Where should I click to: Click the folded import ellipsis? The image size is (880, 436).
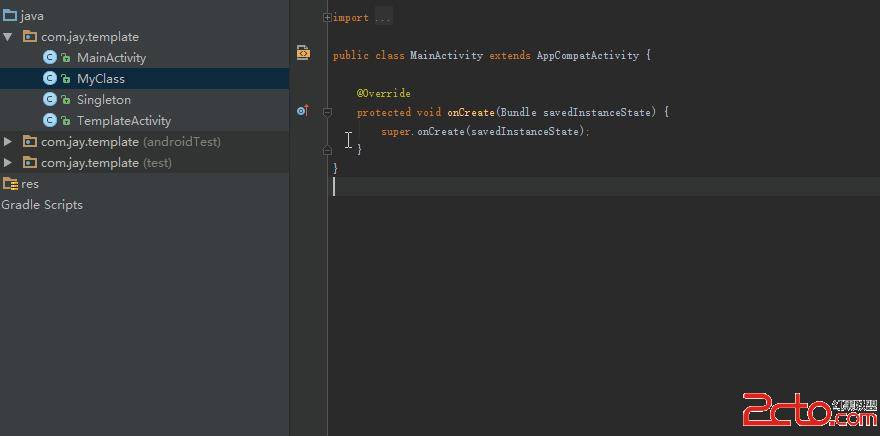(382, 18)
